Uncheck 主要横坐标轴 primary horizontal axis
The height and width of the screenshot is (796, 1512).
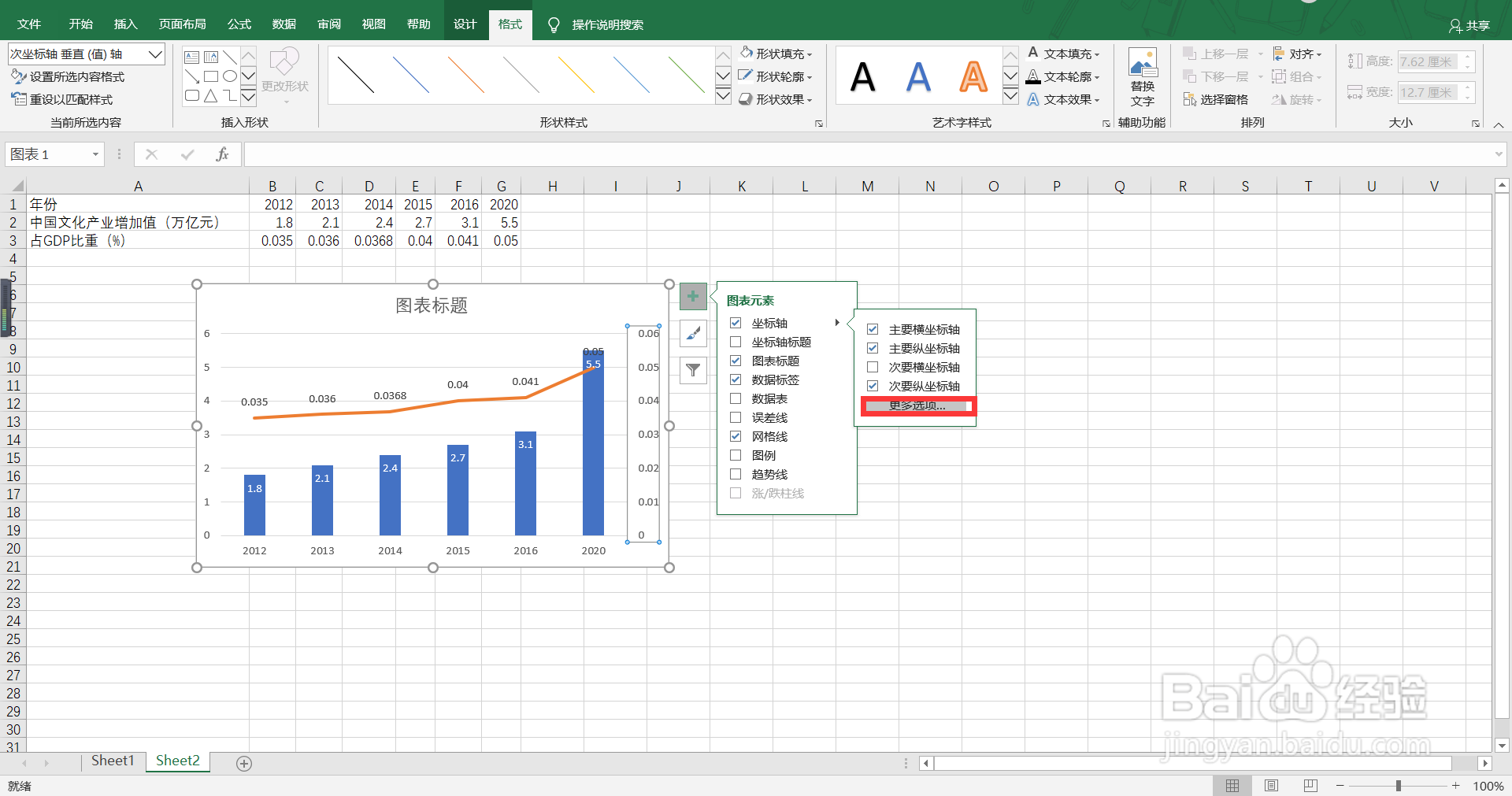(873, 329)
